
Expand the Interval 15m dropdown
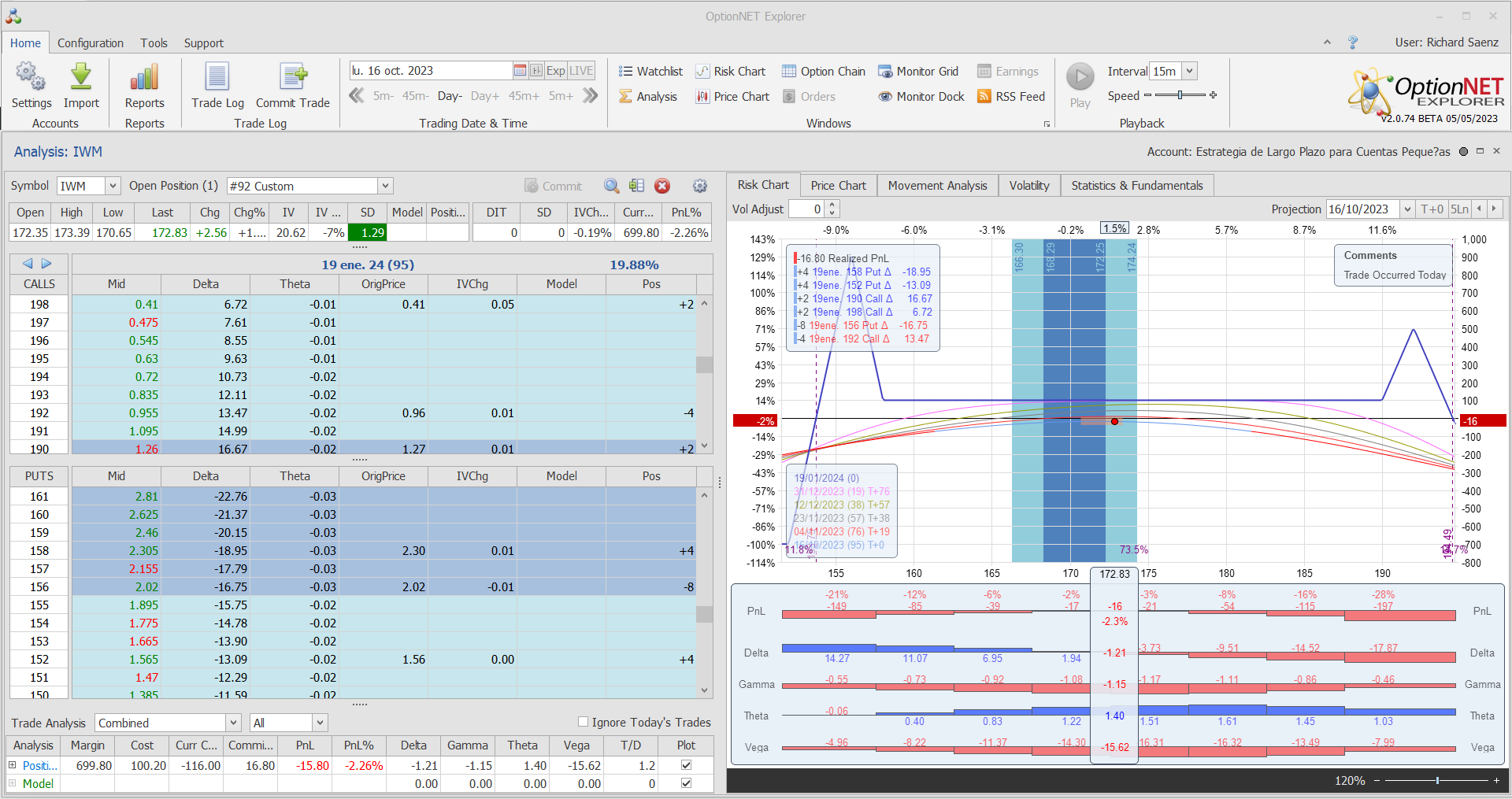click(x=1189, y=72)
